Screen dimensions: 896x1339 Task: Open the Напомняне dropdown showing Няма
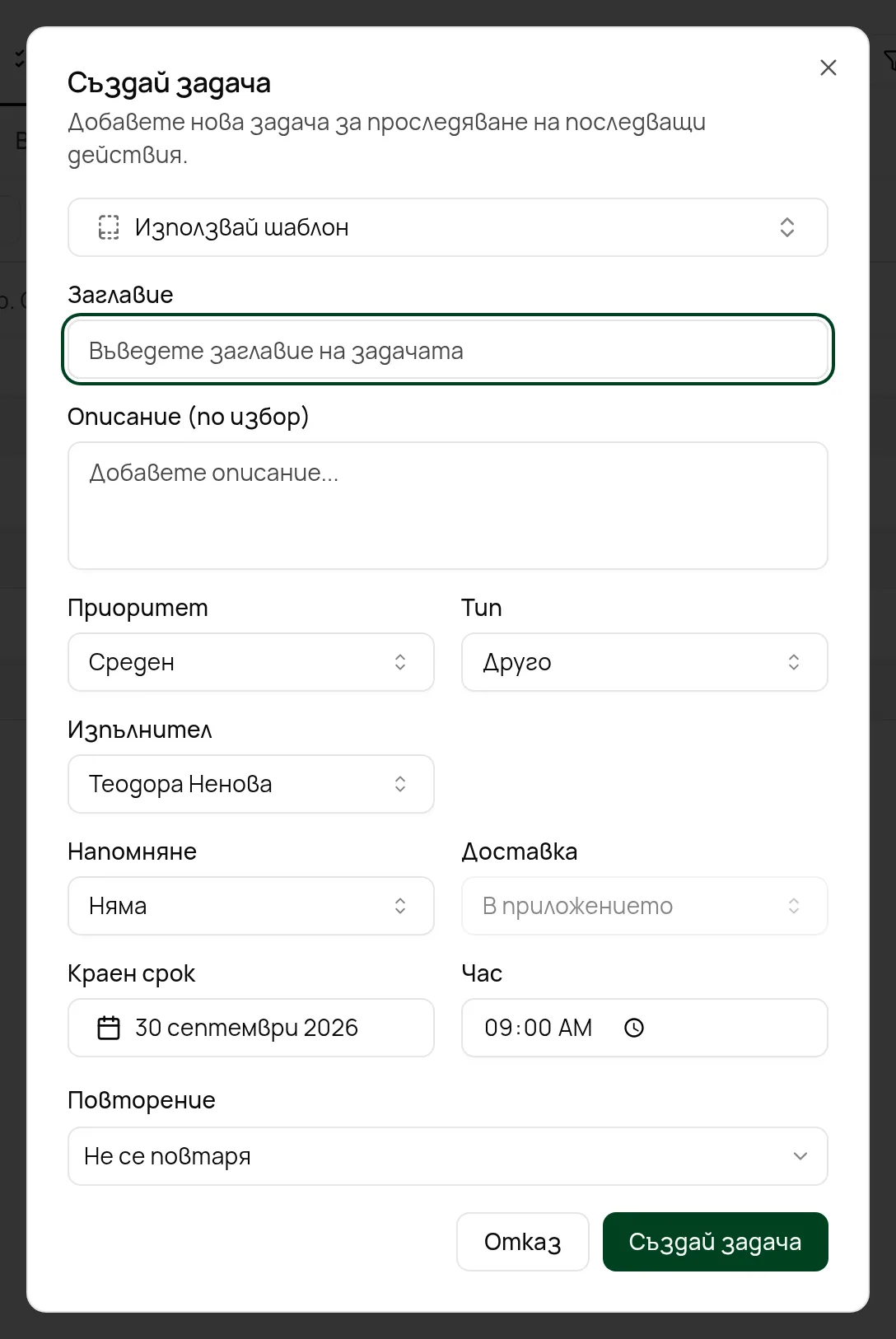click(x=251, y=906)
